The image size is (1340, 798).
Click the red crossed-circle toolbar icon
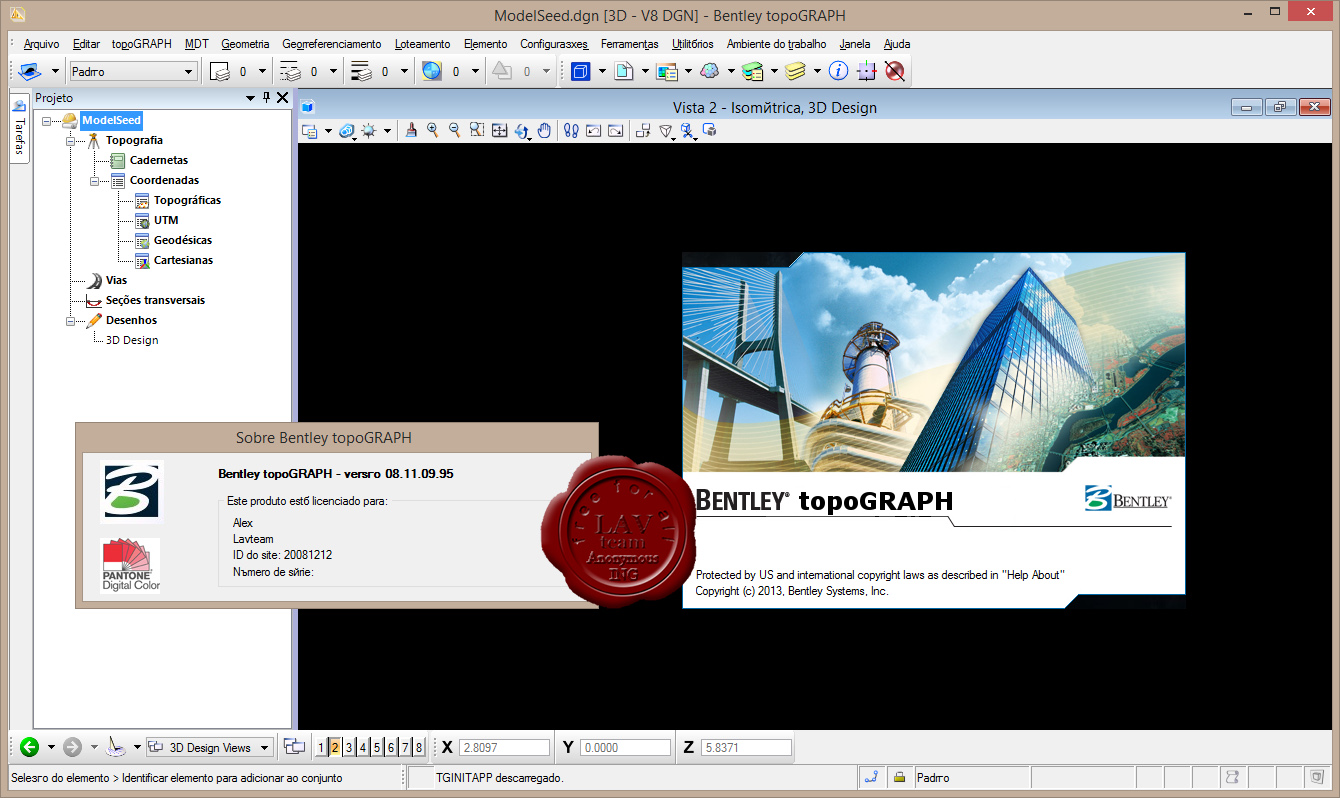pyautogui.click(x=895, y=71)
